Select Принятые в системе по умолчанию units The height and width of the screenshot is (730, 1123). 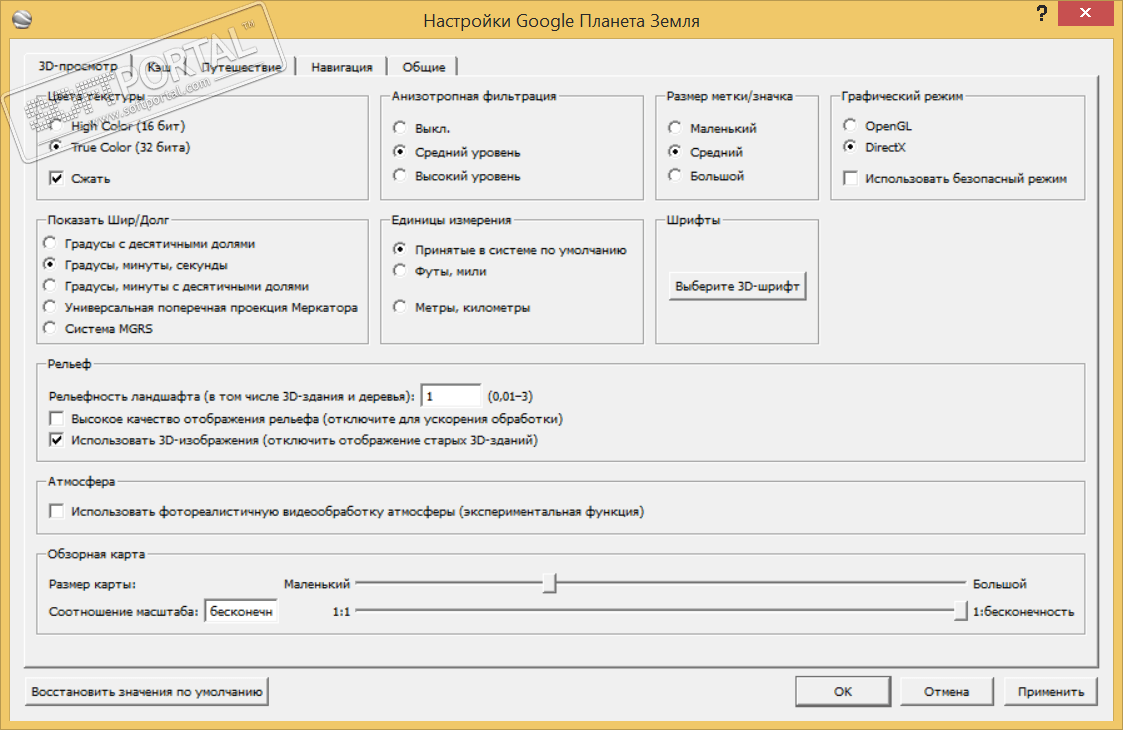pyautogui.click(x=510, y=250)
